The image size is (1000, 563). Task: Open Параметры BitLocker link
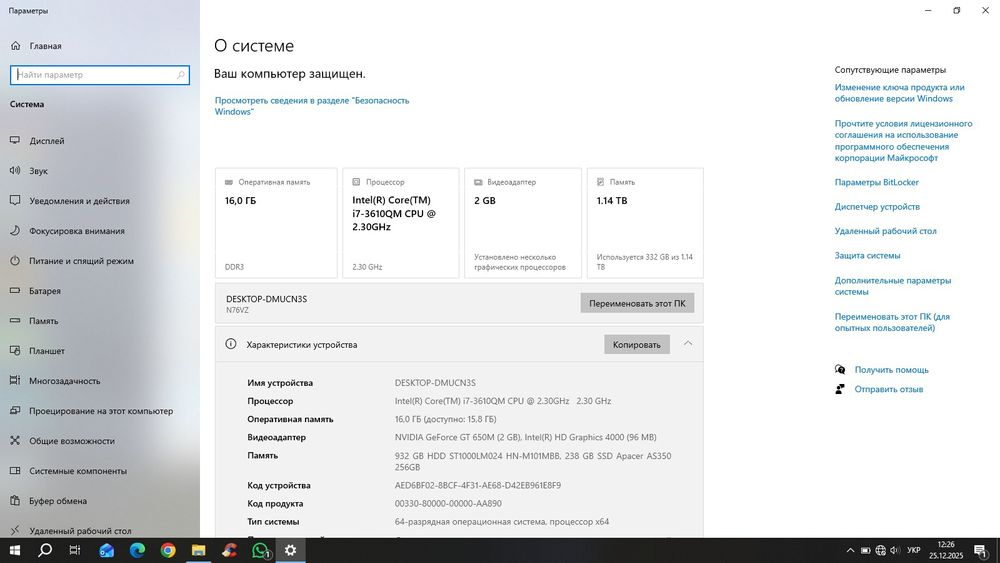tap(876, 182)
